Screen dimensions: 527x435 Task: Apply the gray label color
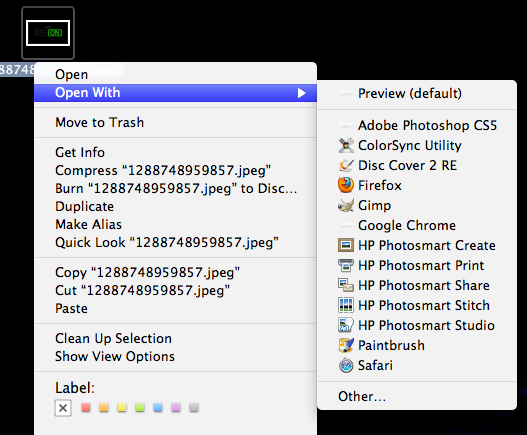coord(194,408)
